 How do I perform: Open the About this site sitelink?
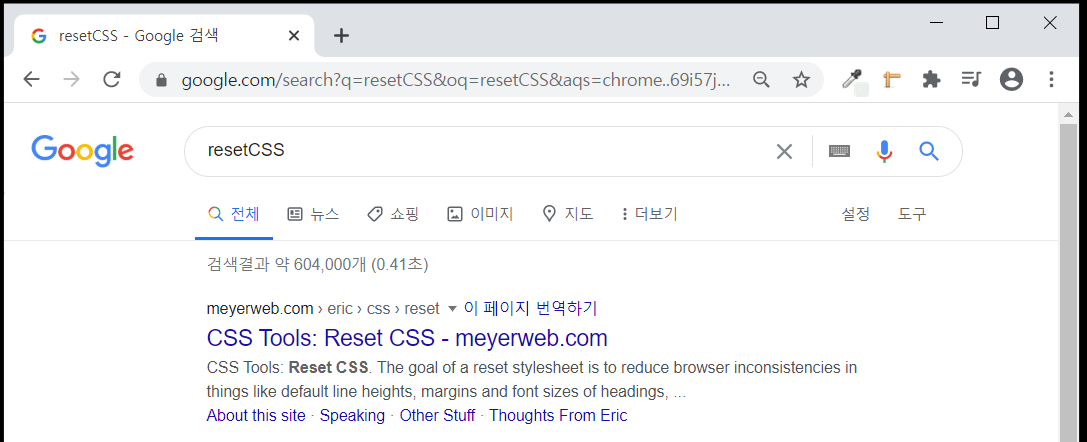[x=256, y=416]
